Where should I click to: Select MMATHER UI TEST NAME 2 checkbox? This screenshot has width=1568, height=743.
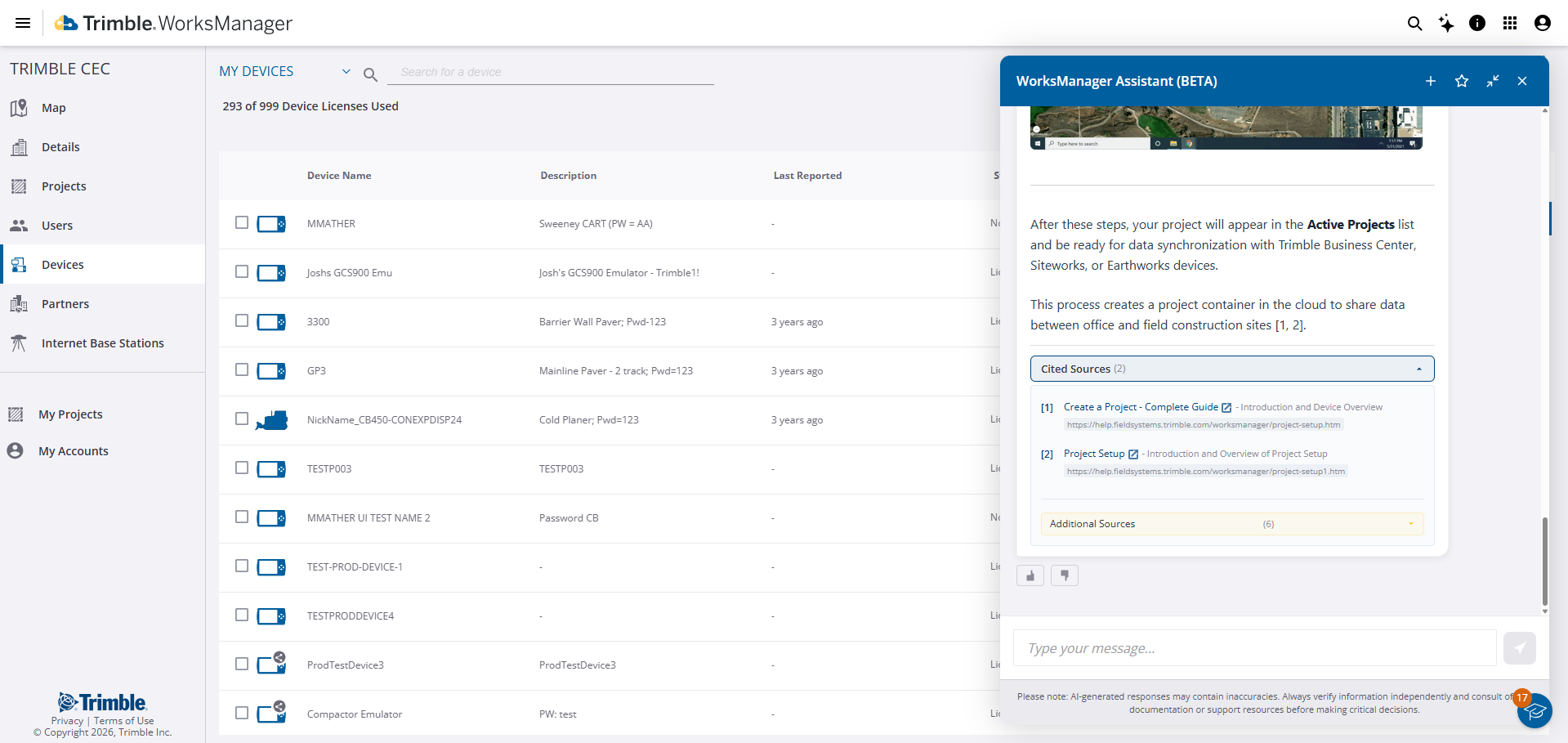242,517
